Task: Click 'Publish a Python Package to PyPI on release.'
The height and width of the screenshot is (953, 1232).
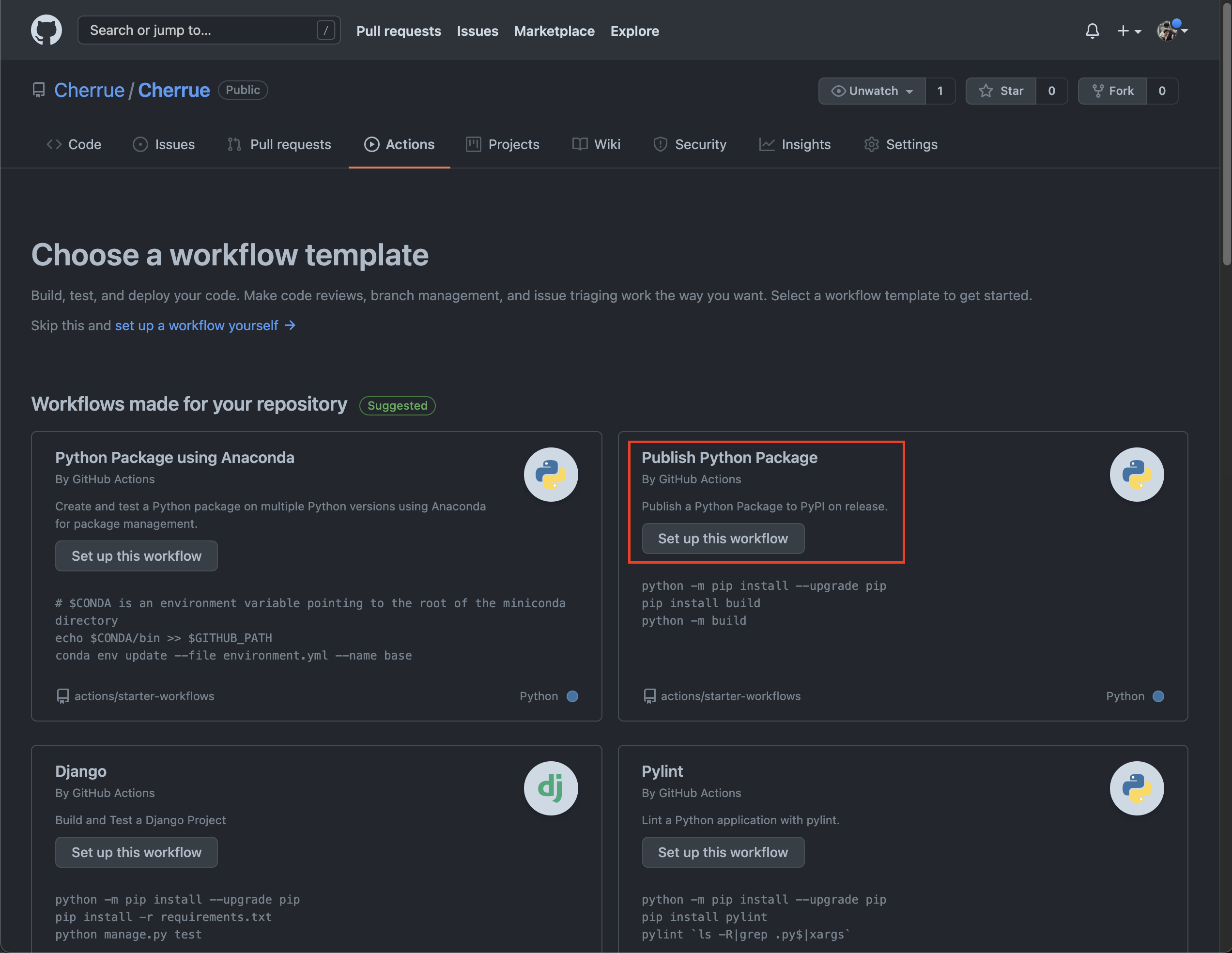Action: pos(764,507)
